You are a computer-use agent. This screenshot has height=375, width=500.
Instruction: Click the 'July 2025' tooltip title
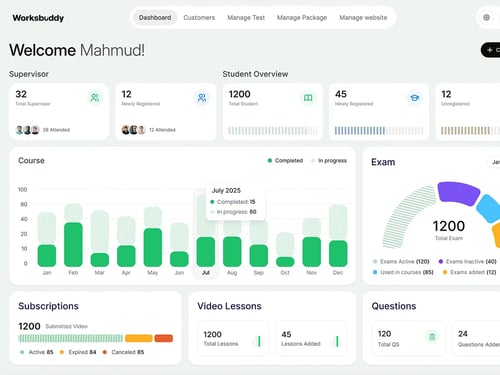(226, 191)
